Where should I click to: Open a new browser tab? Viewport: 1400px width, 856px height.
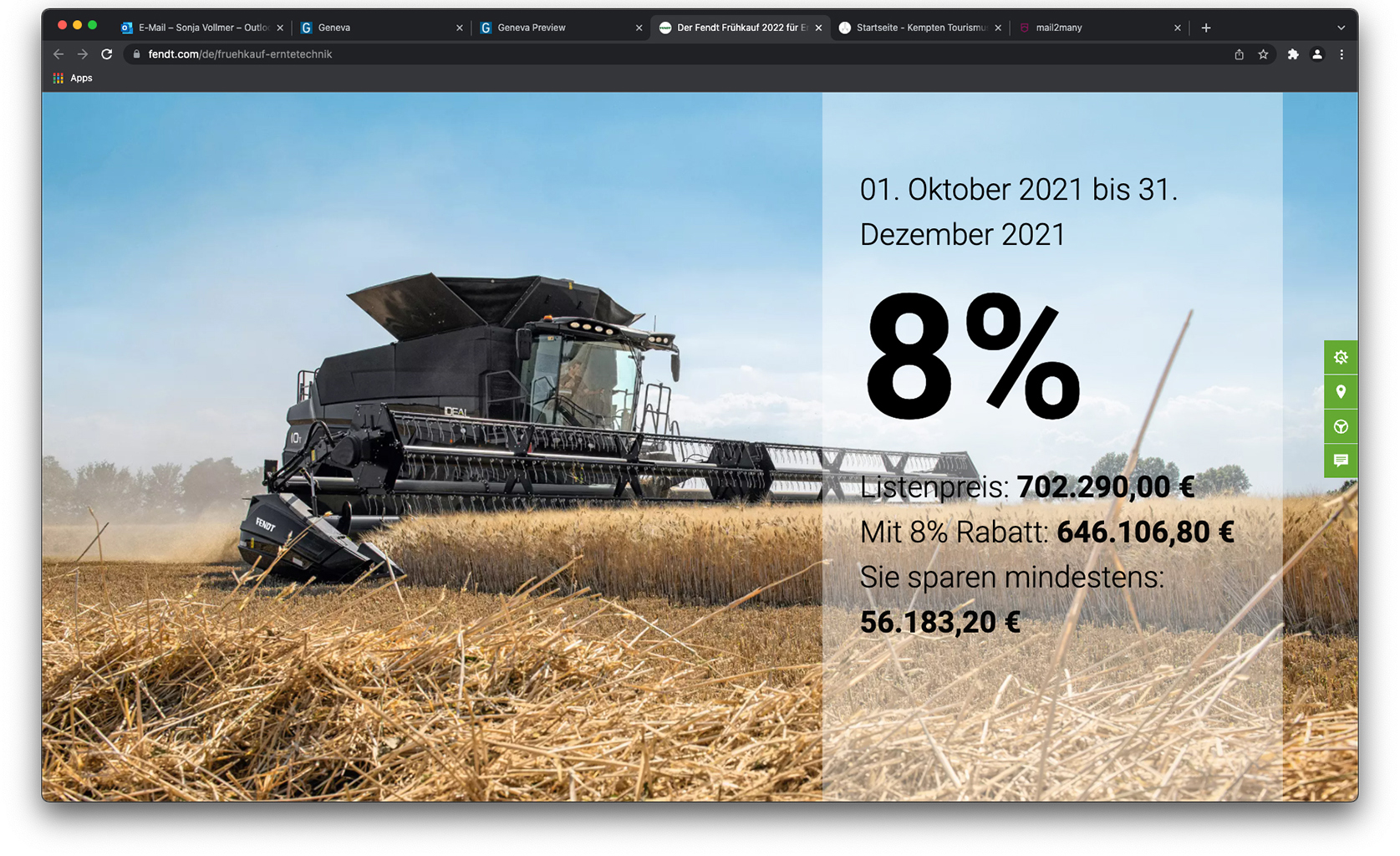pos(1205,28)
